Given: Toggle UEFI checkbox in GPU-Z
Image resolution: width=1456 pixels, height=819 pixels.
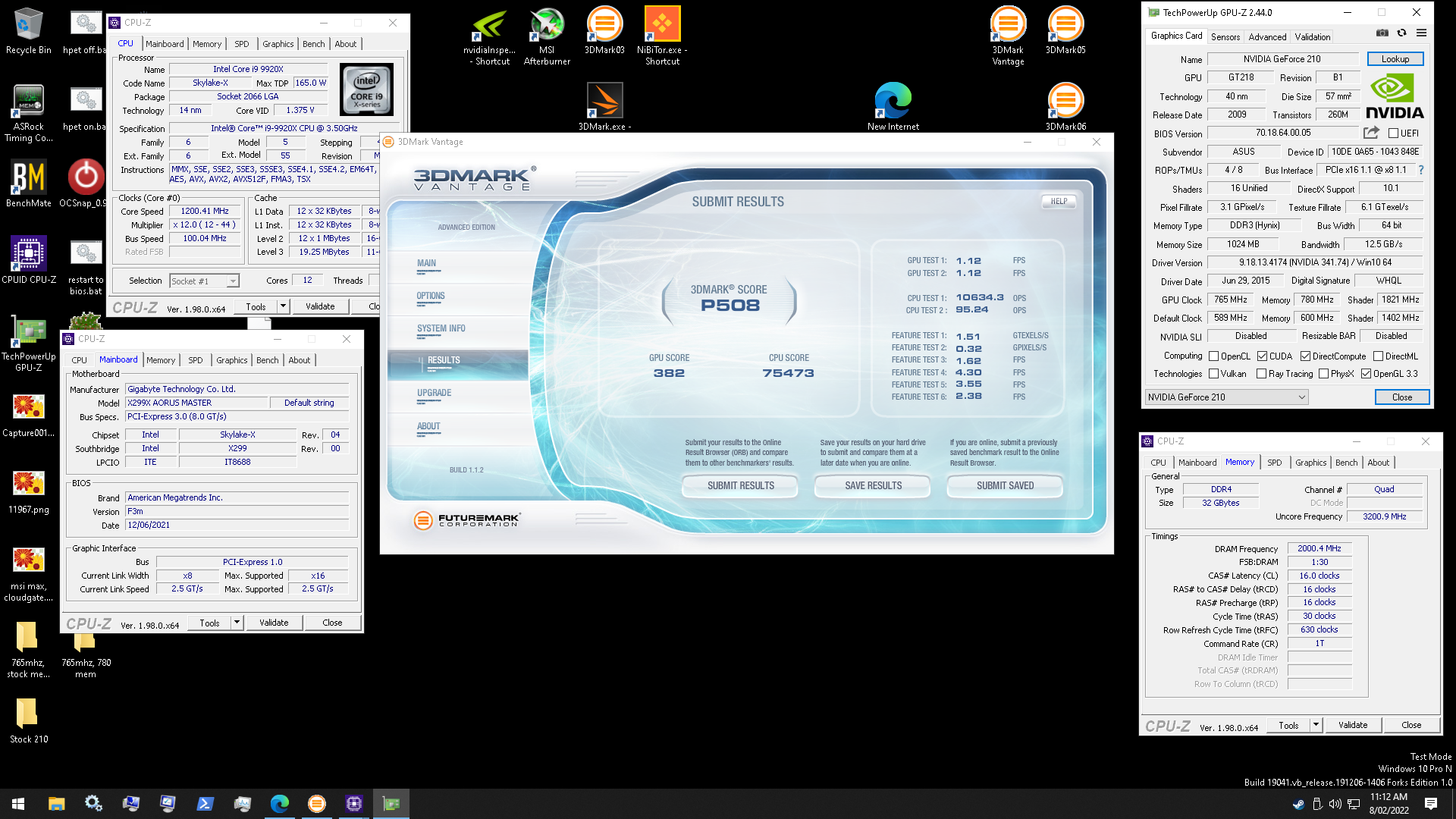Looking at the screenshot, I should pyautogui.click(x=1393, y=133).
